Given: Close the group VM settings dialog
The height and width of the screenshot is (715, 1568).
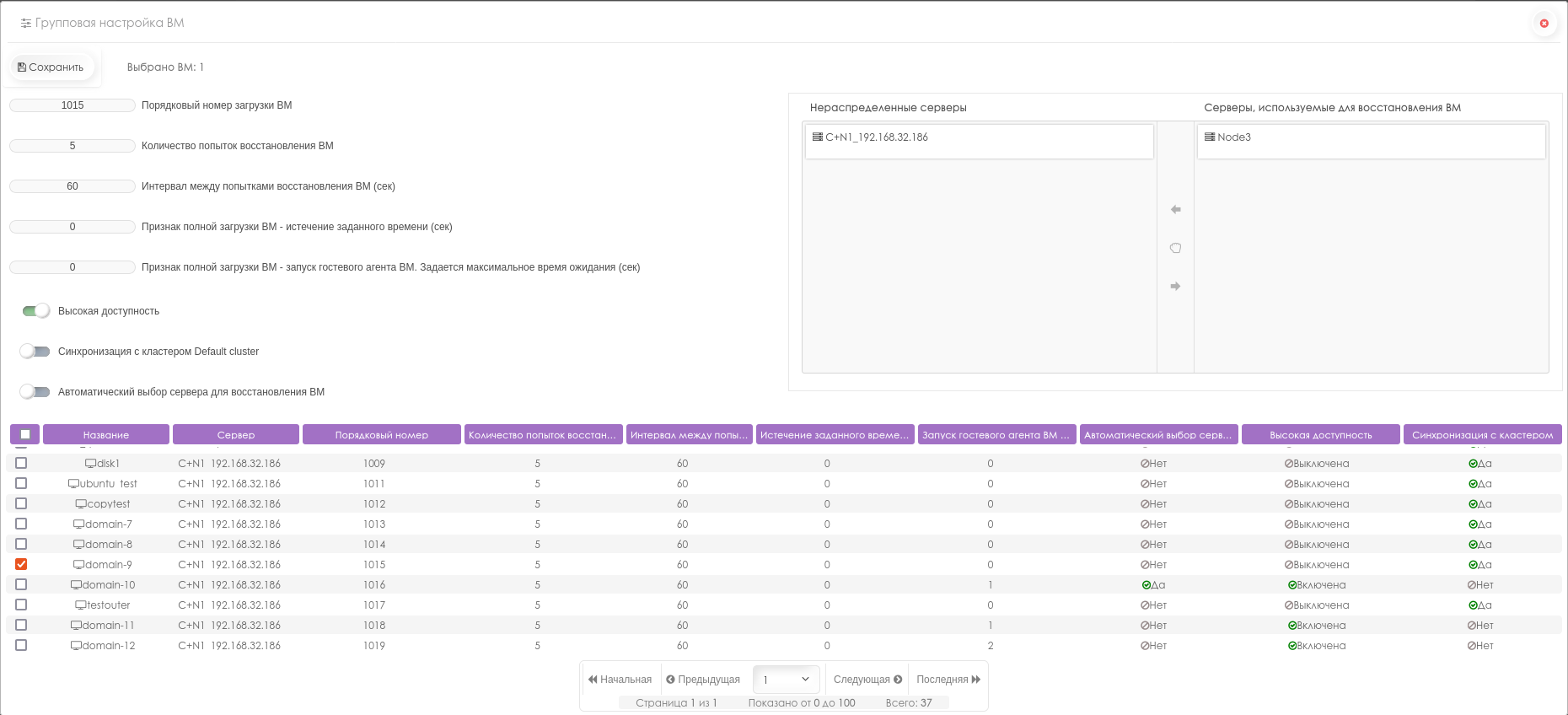Looking at the screenshot, I should point(1544,24).
